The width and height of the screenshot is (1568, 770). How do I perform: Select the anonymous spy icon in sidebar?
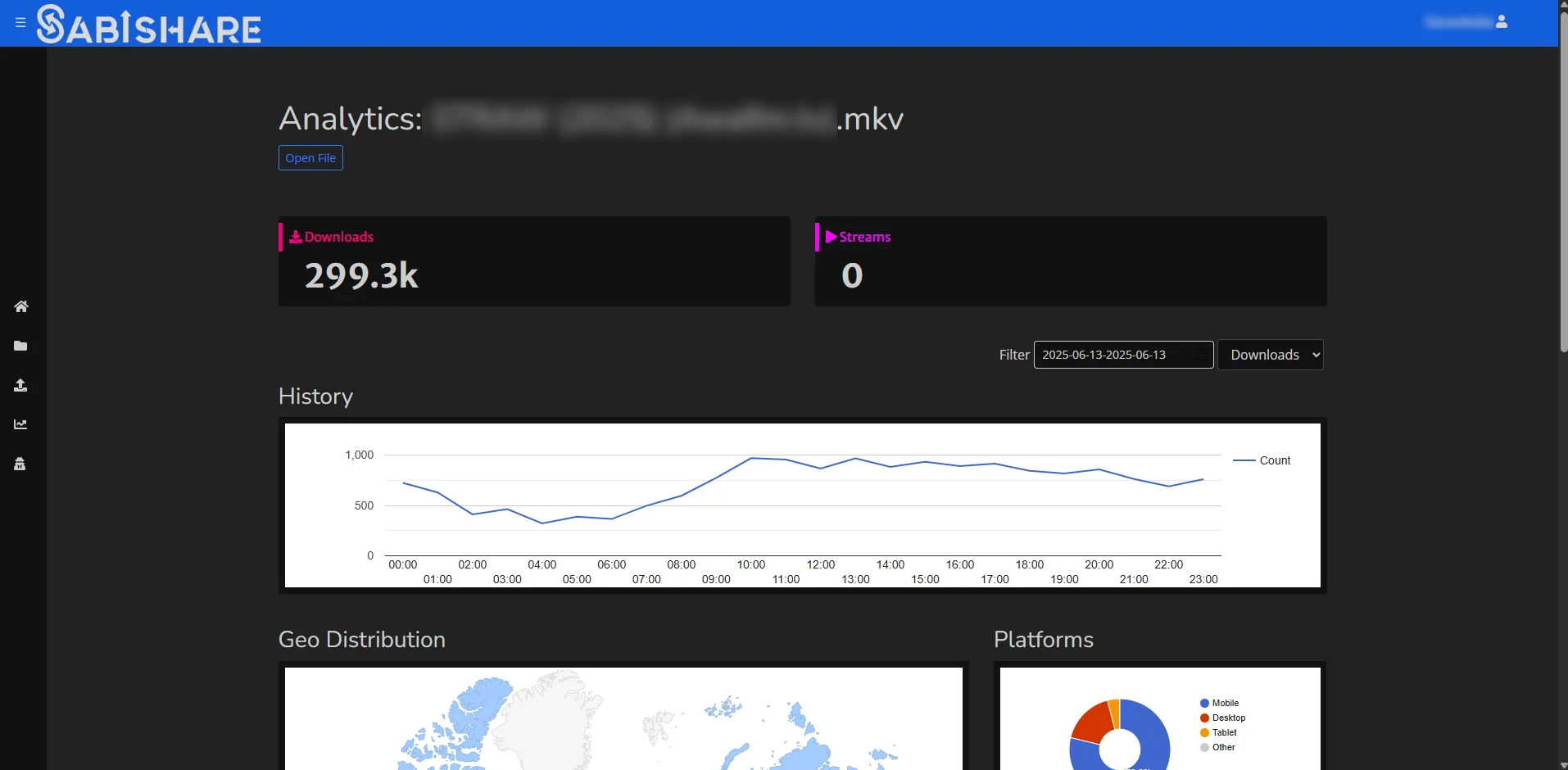(x=21, y=464)
